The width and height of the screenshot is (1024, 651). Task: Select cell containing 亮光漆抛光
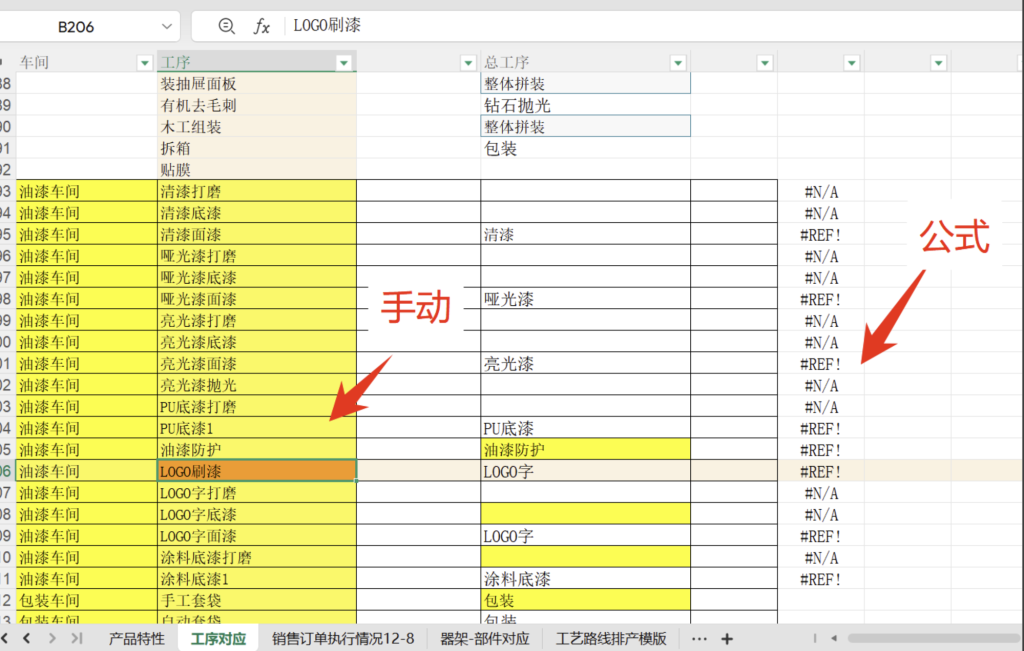tap(257, 385)
